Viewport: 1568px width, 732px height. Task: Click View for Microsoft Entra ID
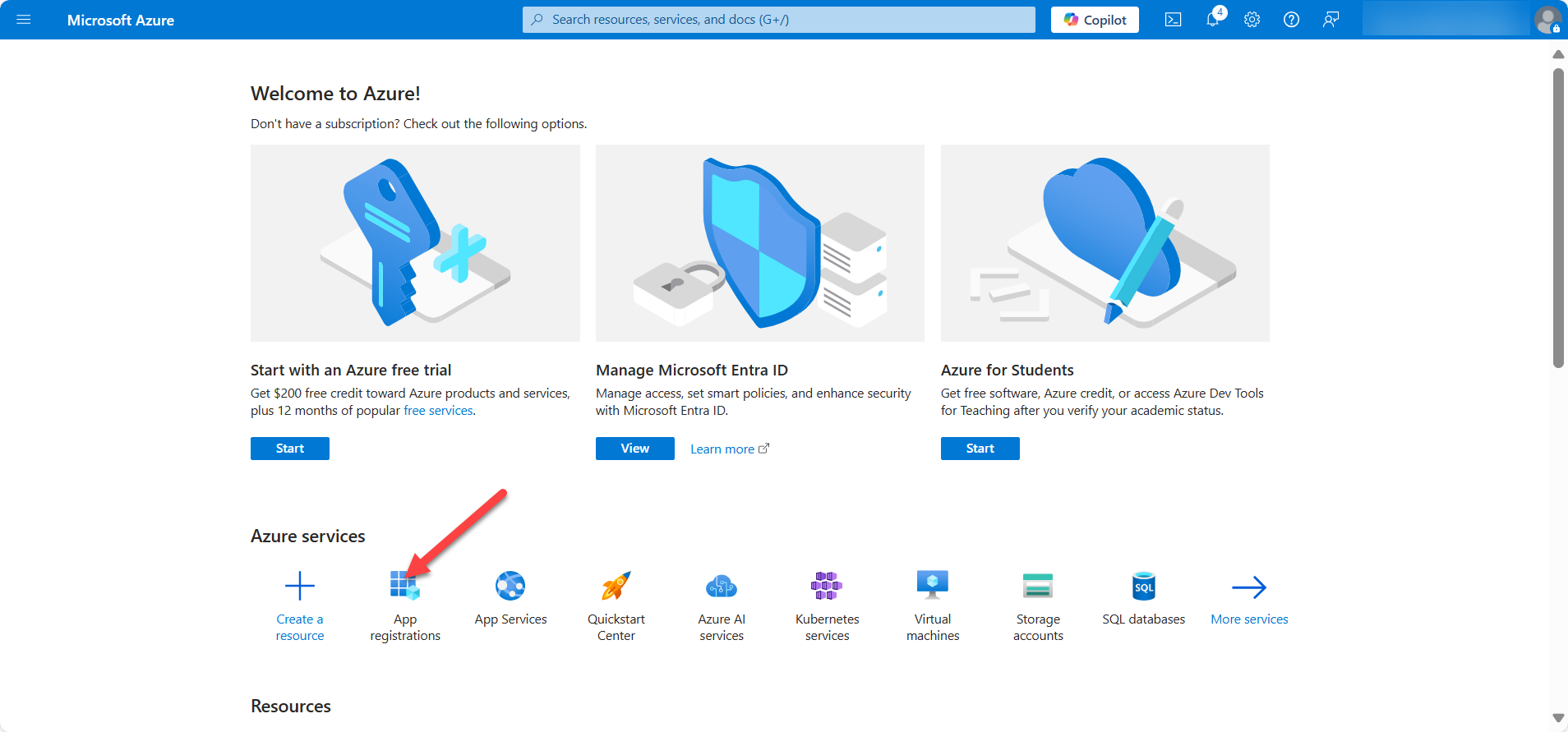click(634, 449)
